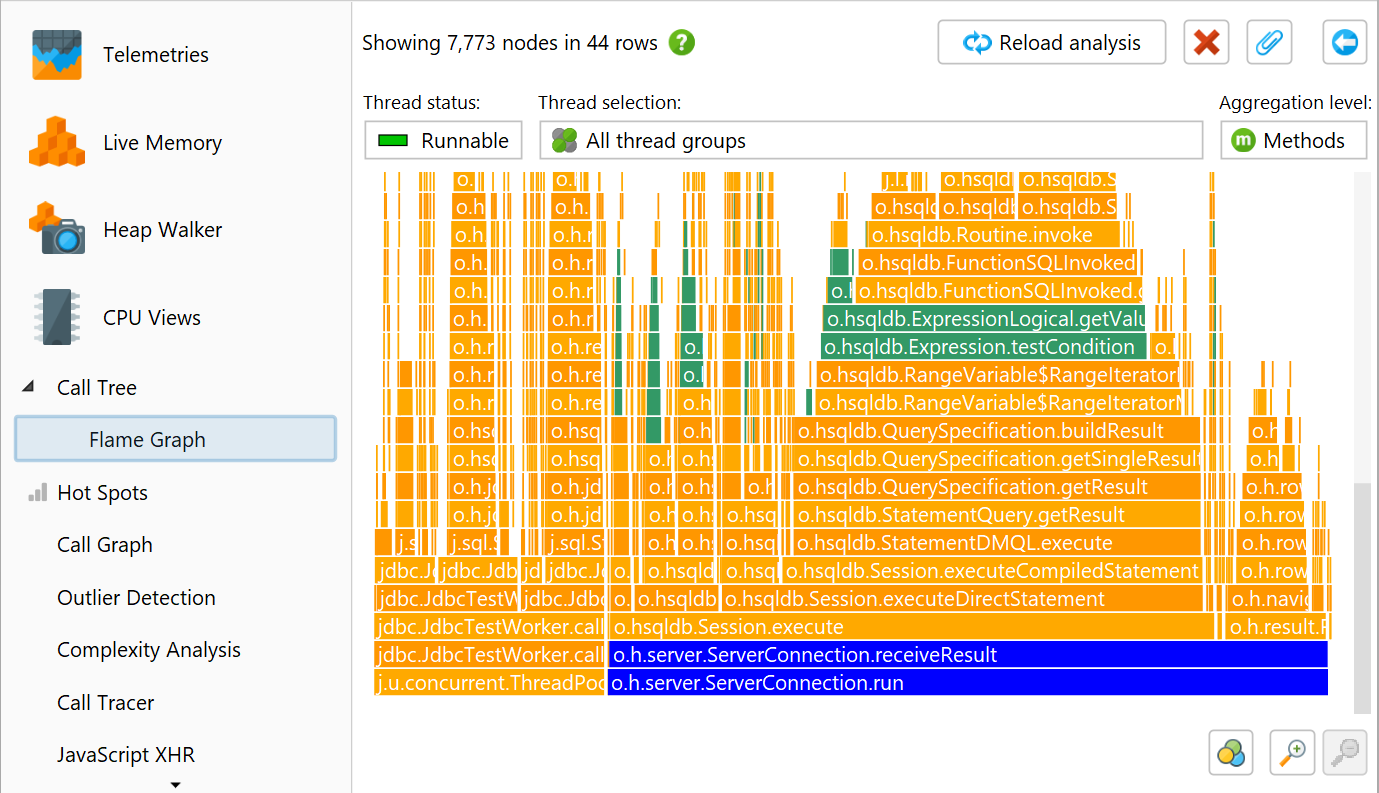Click the Heap Walker label
The height and width of the screenshot is (793, 1379).
[163, 229]
